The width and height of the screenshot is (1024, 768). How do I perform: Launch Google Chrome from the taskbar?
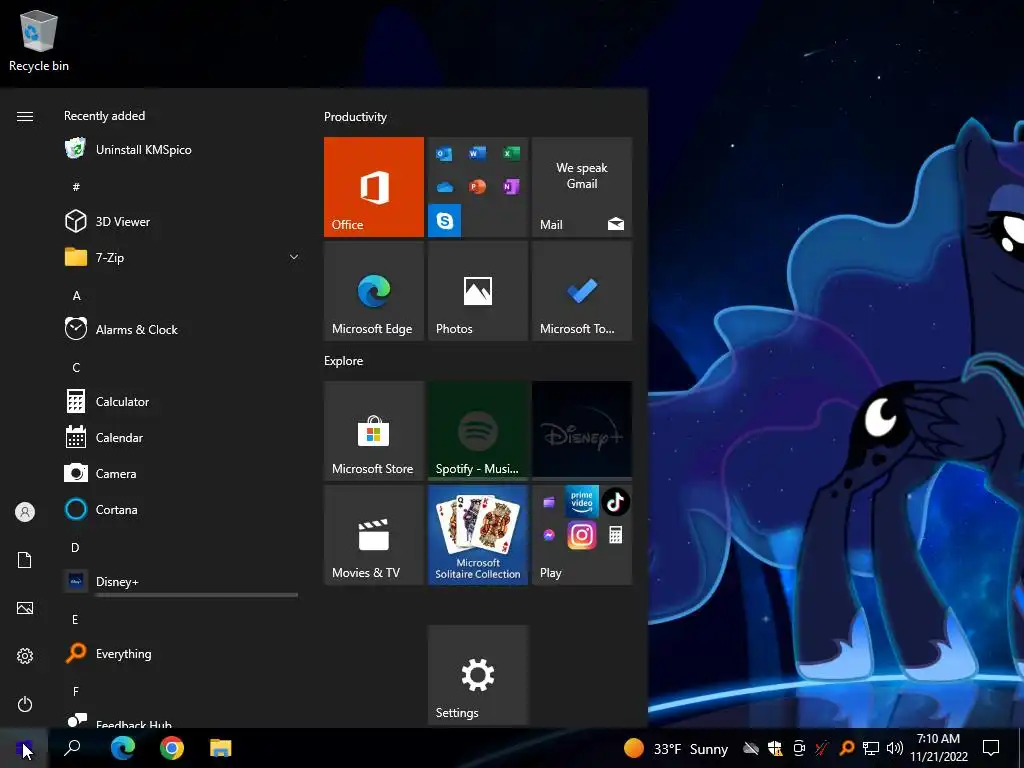click(172, 748)
